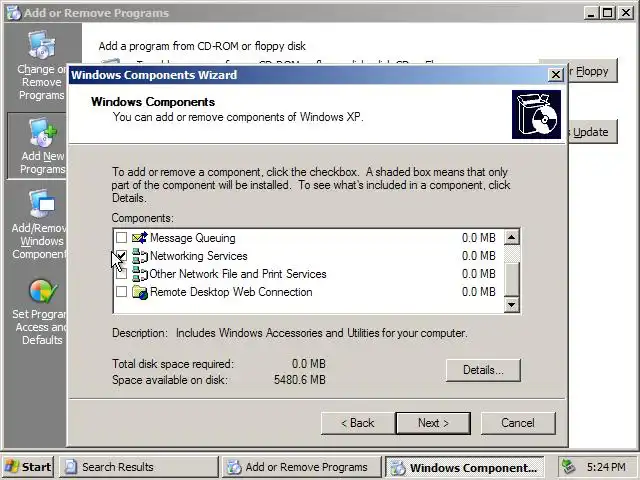This screenshot has height=480, width=640.
Task: Proceed with the Next button
Action: 433,423
